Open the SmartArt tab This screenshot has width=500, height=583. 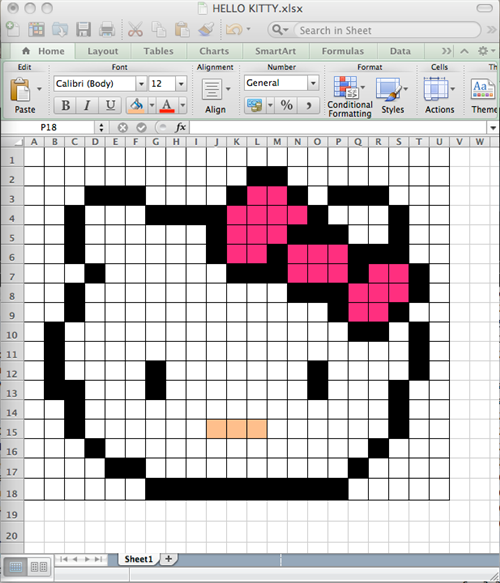coord(275,51)
